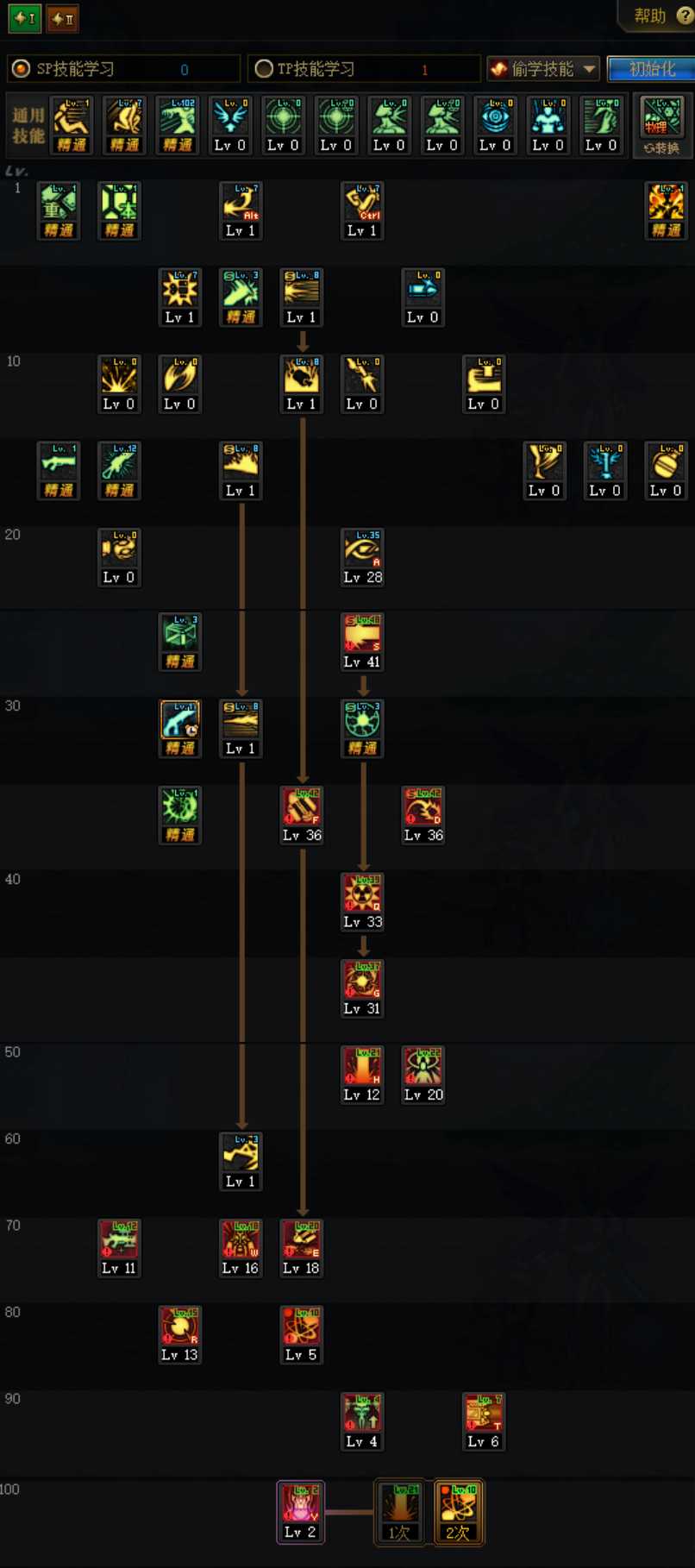
Task: Open the 偷学技能 dropdown
Action: pyautogui.click(x=543, y=69)
